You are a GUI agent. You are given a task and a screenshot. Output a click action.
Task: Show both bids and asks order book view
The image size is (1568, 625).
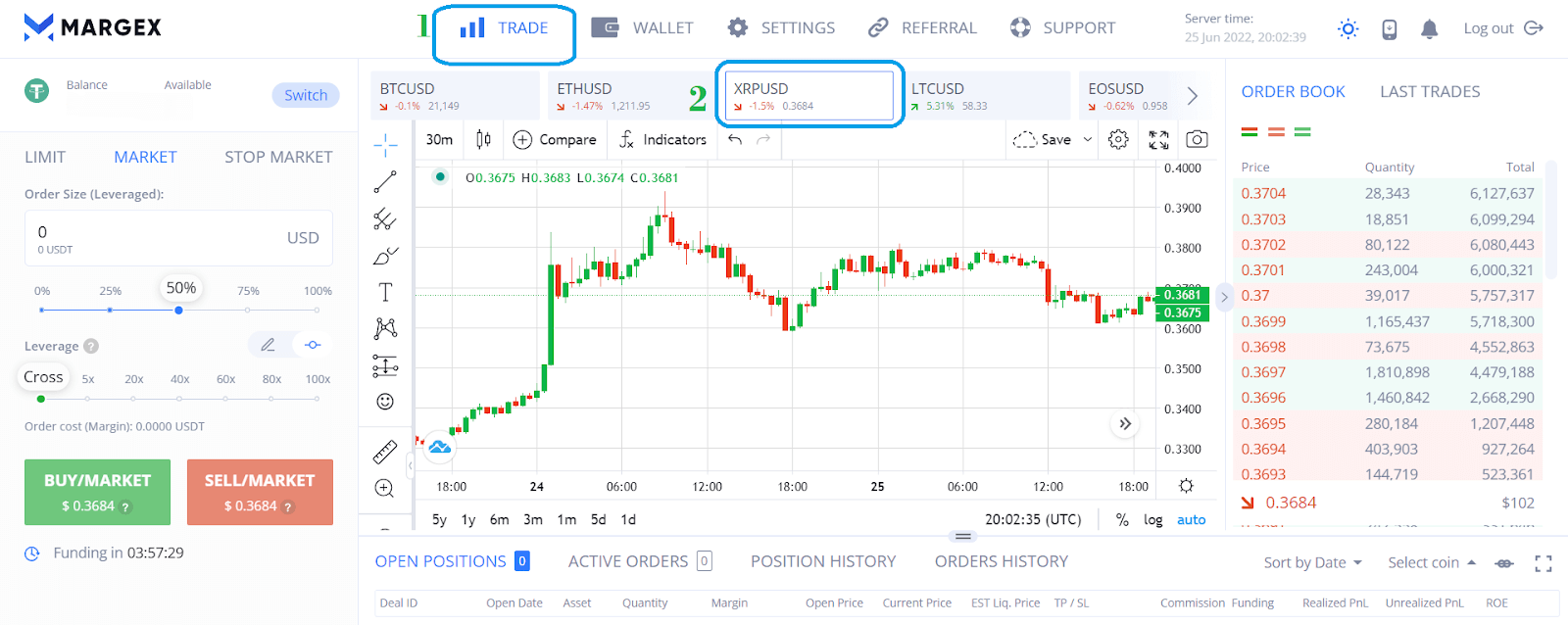(1249, 131)
